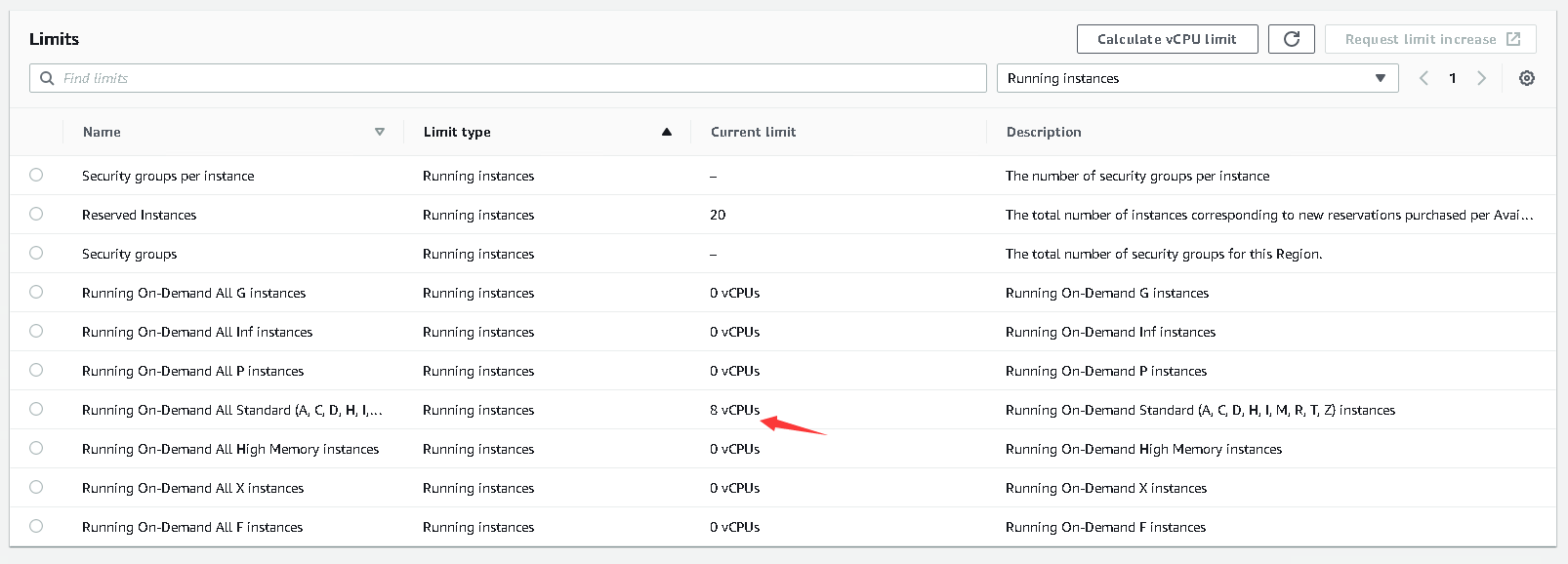Select Running On-Demand All Standard radio

tap(36, 409)
